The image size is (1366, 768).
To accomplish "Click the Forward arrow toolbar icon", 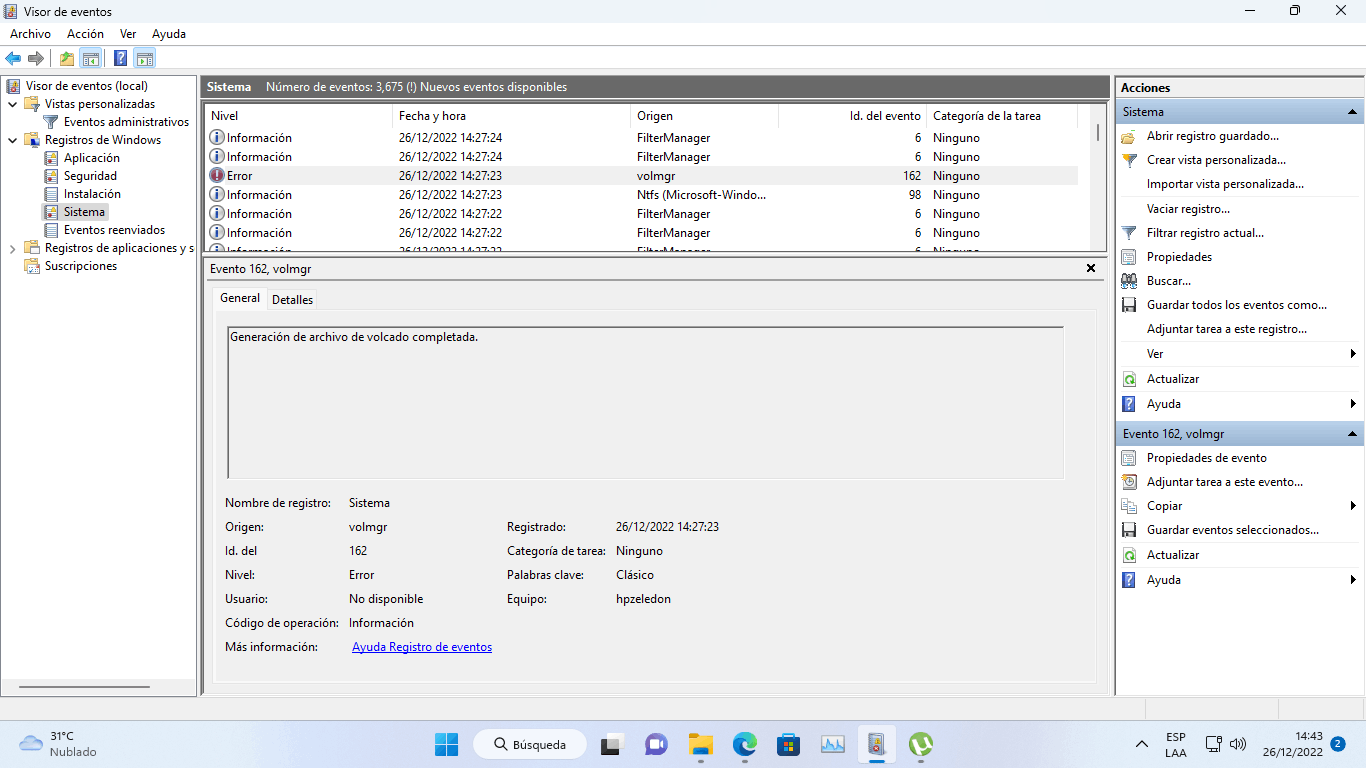I will [x=36, y=58].
